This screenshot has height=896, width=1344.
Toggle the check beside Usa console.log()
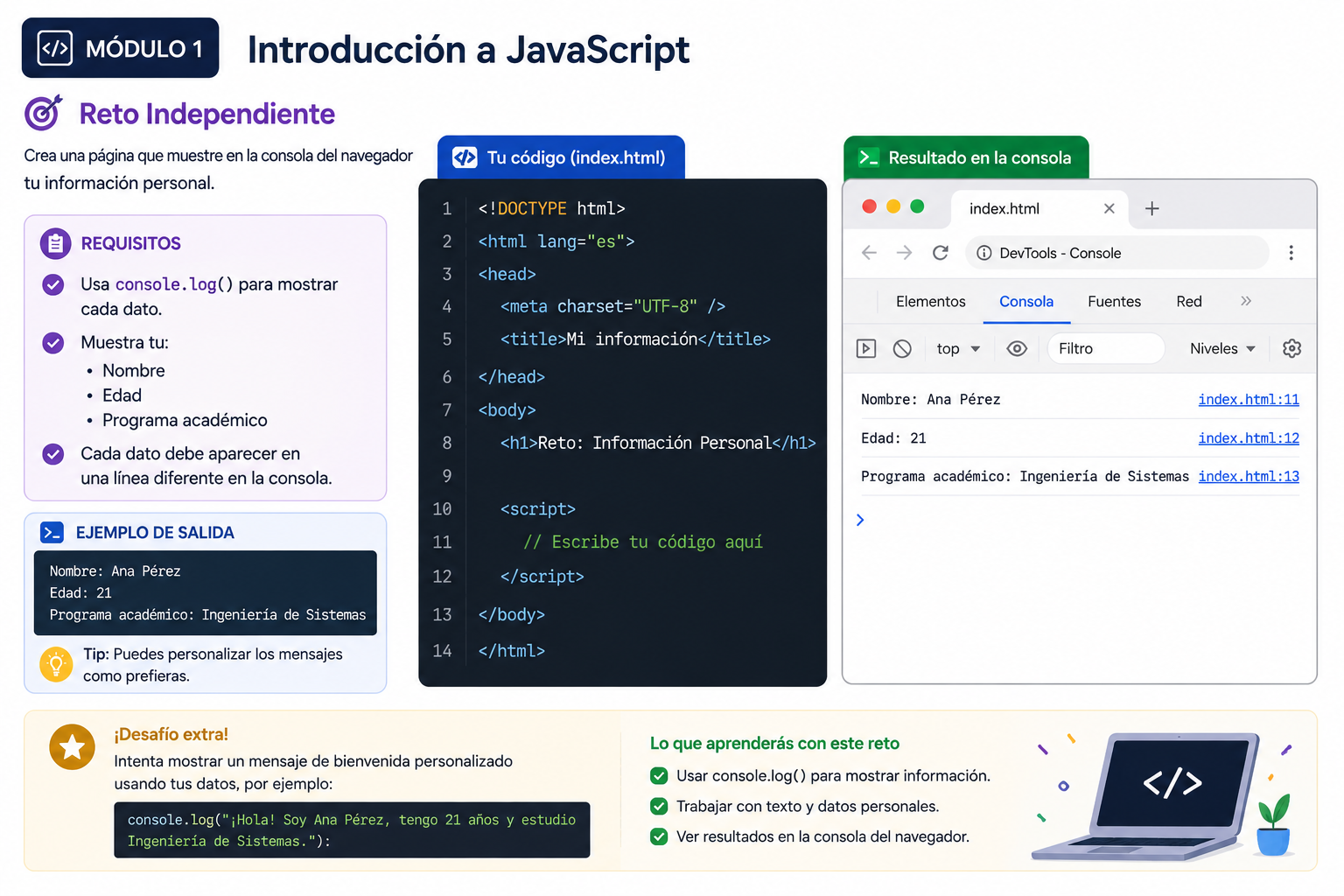tap(53, 284)
